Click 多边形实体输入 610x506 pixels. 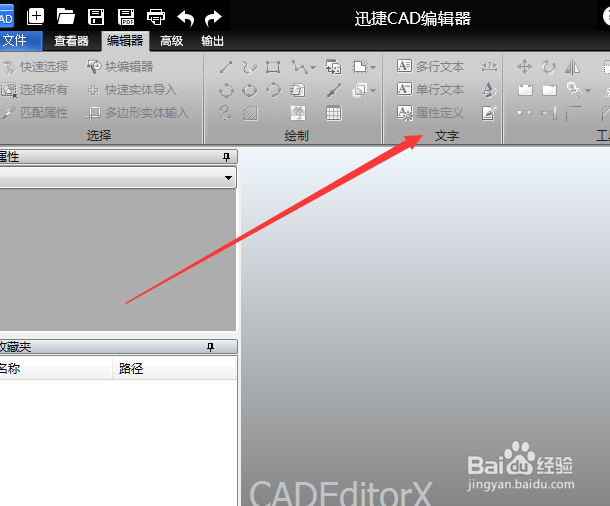(x=138, y=113)
